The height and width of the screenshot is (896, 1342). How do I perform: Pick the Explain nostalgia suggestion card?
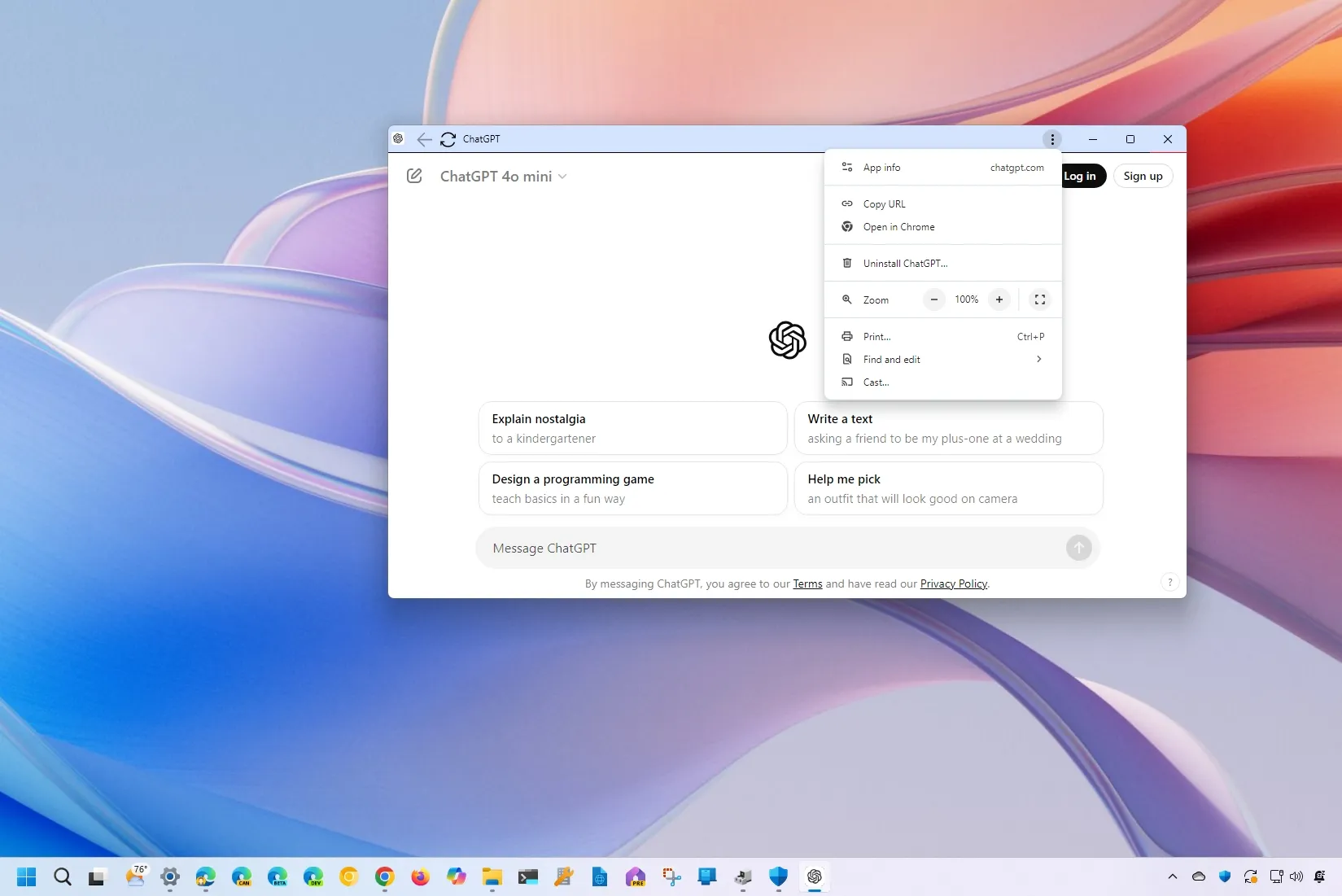(x=633, y=428)
